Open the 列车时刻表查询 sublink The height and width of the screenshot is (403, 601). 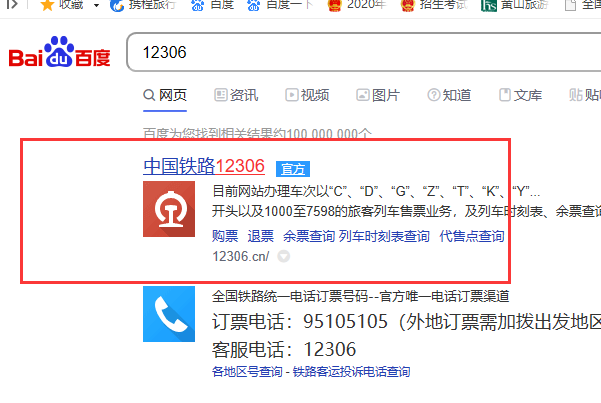pyautogui.click(x=384, y=236)
